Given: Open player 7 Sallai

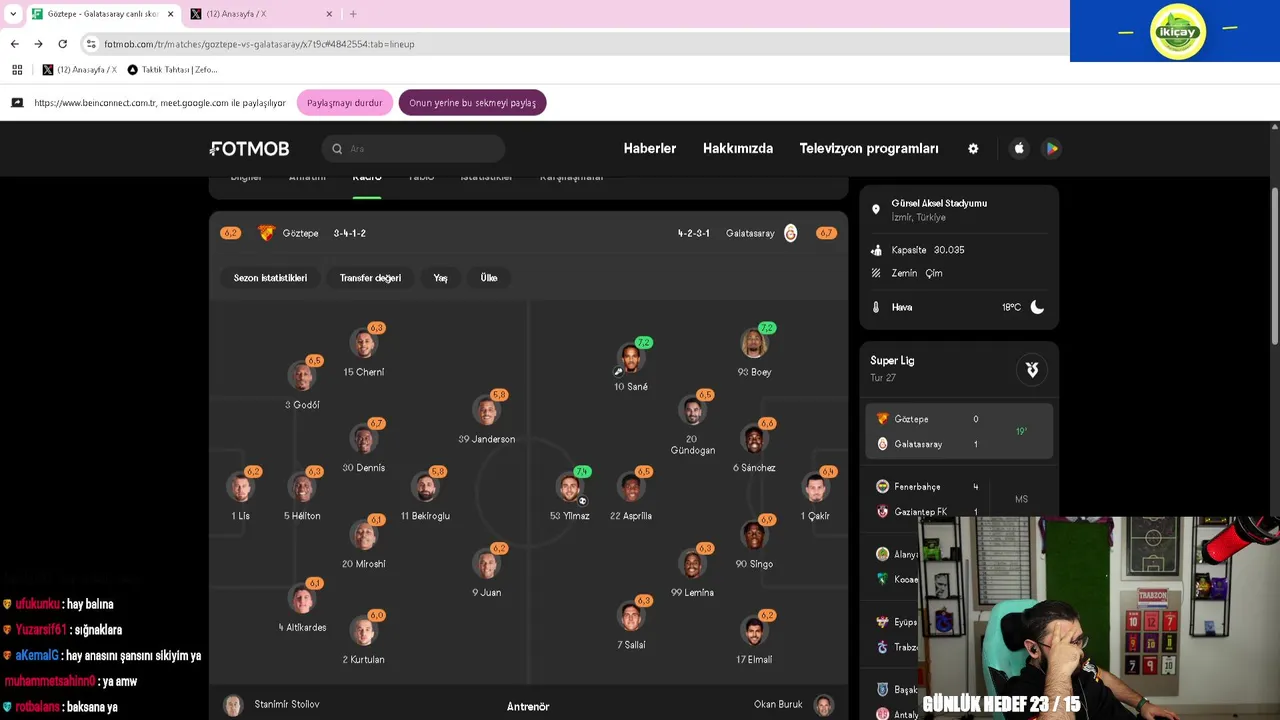Looking at the screenshot, I should pyautogui.click(x=631, y=623).
